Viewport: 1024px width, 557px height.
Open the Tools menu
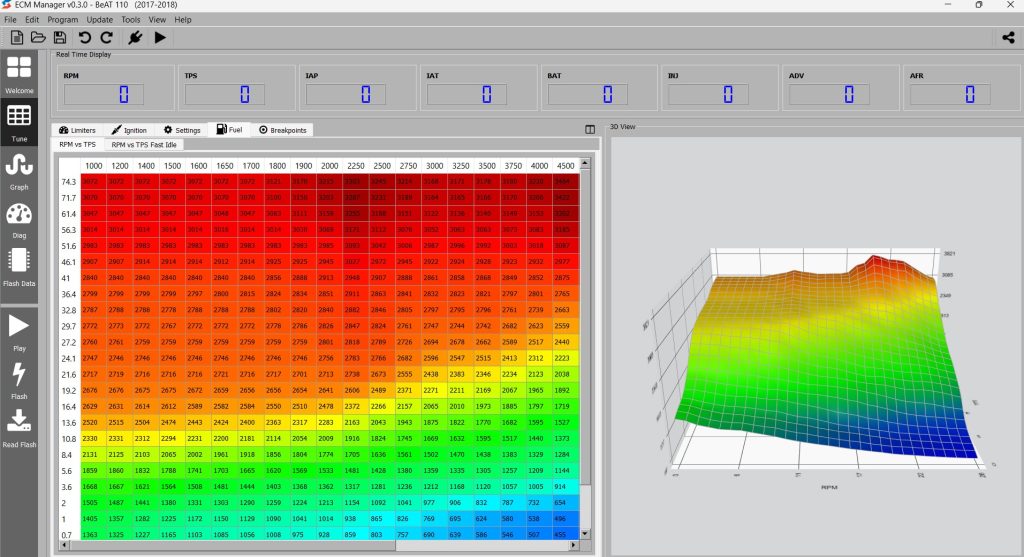point(131,20)
